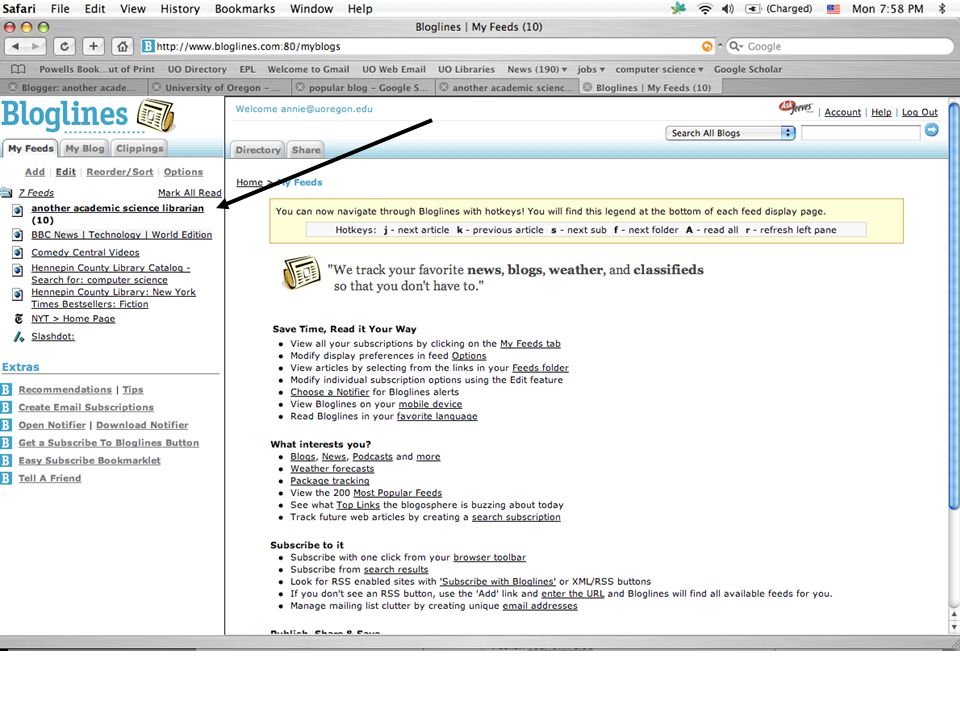Click the Download Notifier link
960x720 pixels.
pos(142,425)
